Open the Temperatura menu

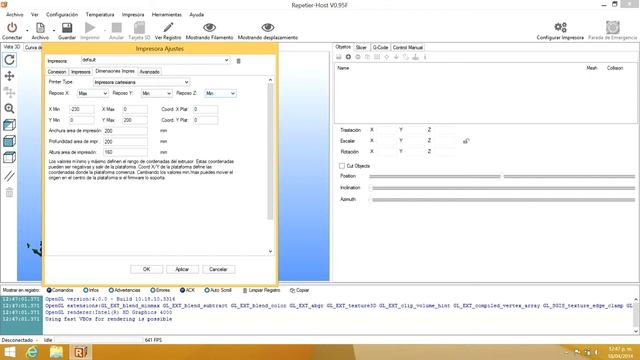[100, 15]
